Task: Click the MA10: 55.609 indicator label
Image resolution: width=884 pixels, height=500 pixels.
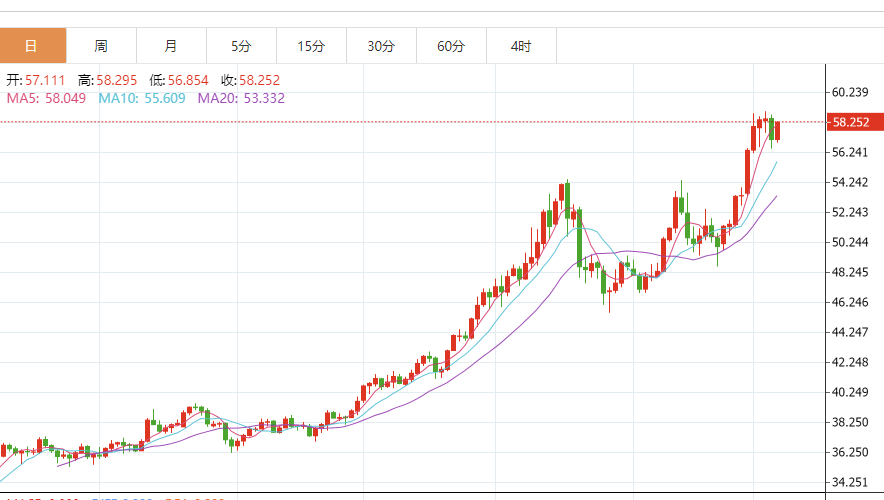Action: click(x=143, y=98)
